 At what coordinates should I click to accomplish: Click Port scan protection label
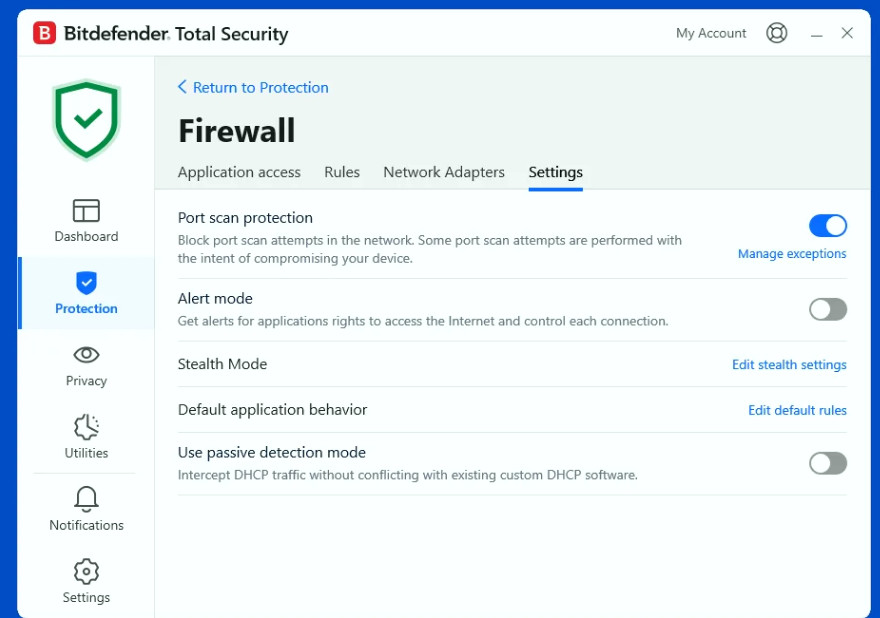[x=245, y=218]
